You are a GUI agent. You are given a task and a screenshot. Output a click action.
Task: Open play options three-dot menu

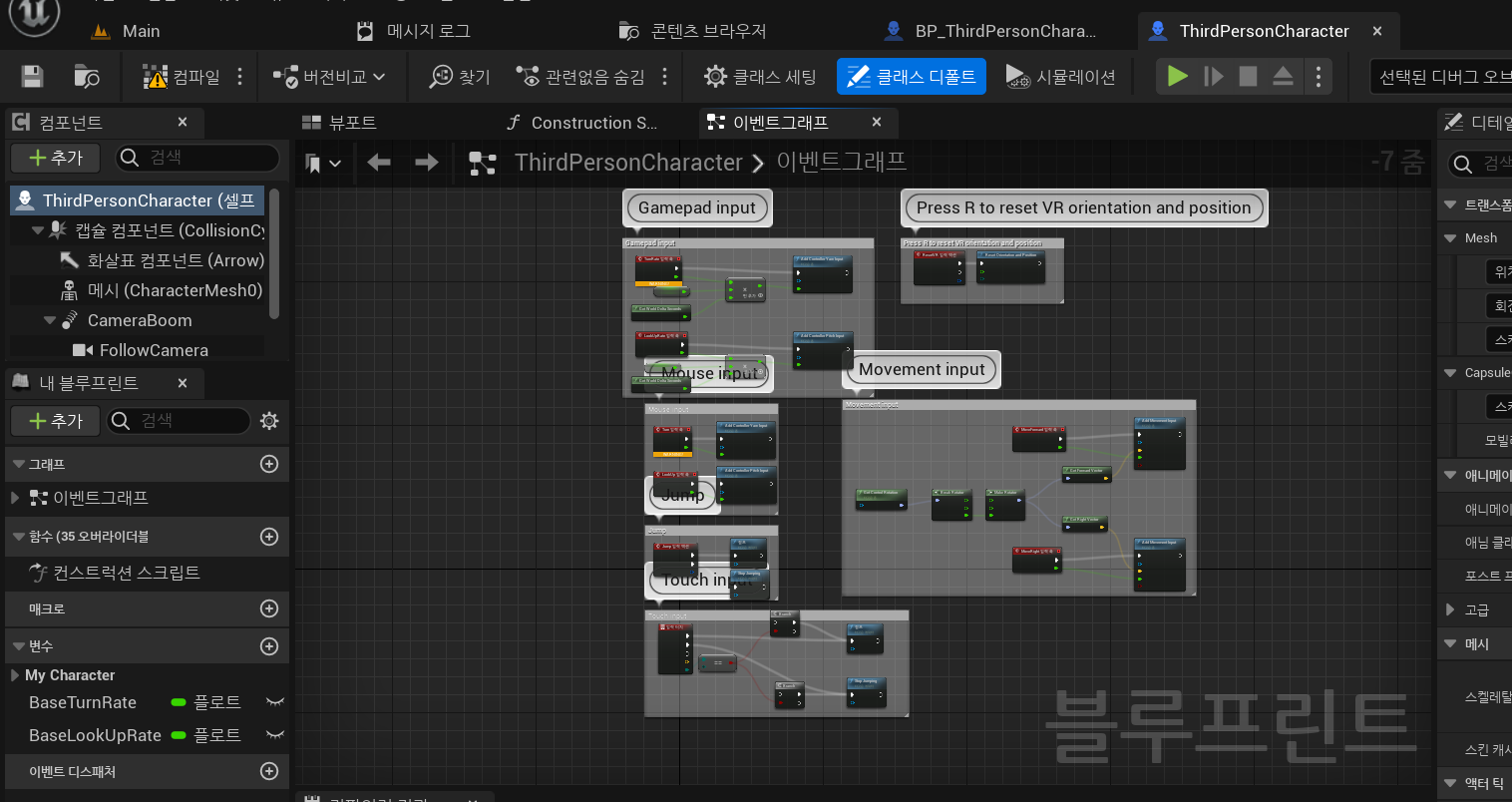[1319, 77]
